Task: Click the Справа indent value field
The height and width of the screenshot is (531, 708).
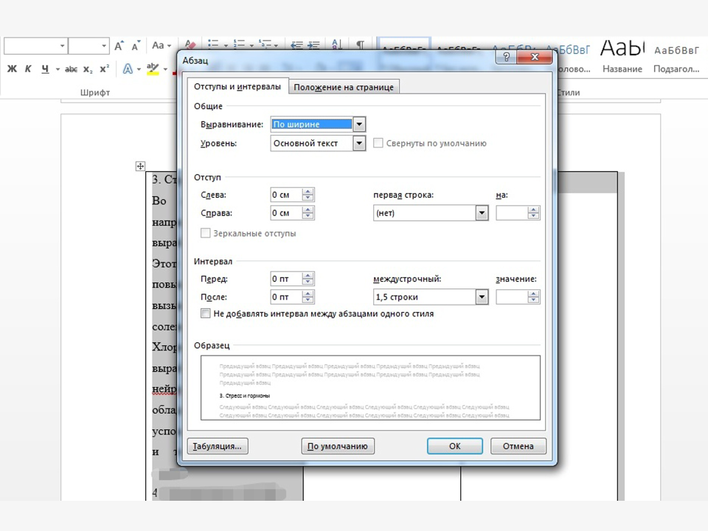Action: click(x=286, y=213)
